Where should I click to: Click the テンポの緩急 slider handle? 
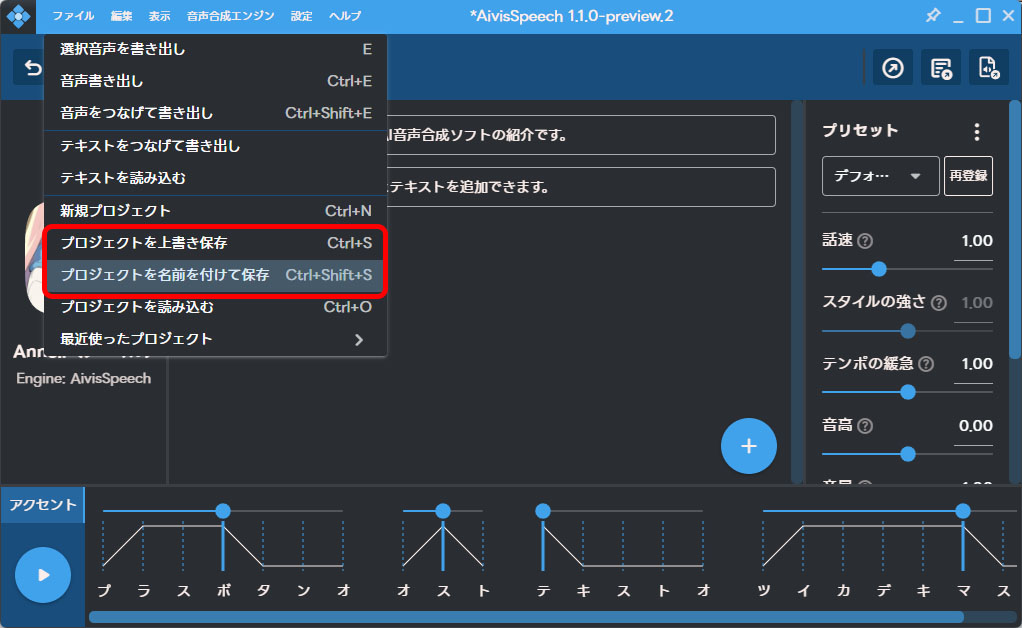pyautogui.click(x=907, y=392)
